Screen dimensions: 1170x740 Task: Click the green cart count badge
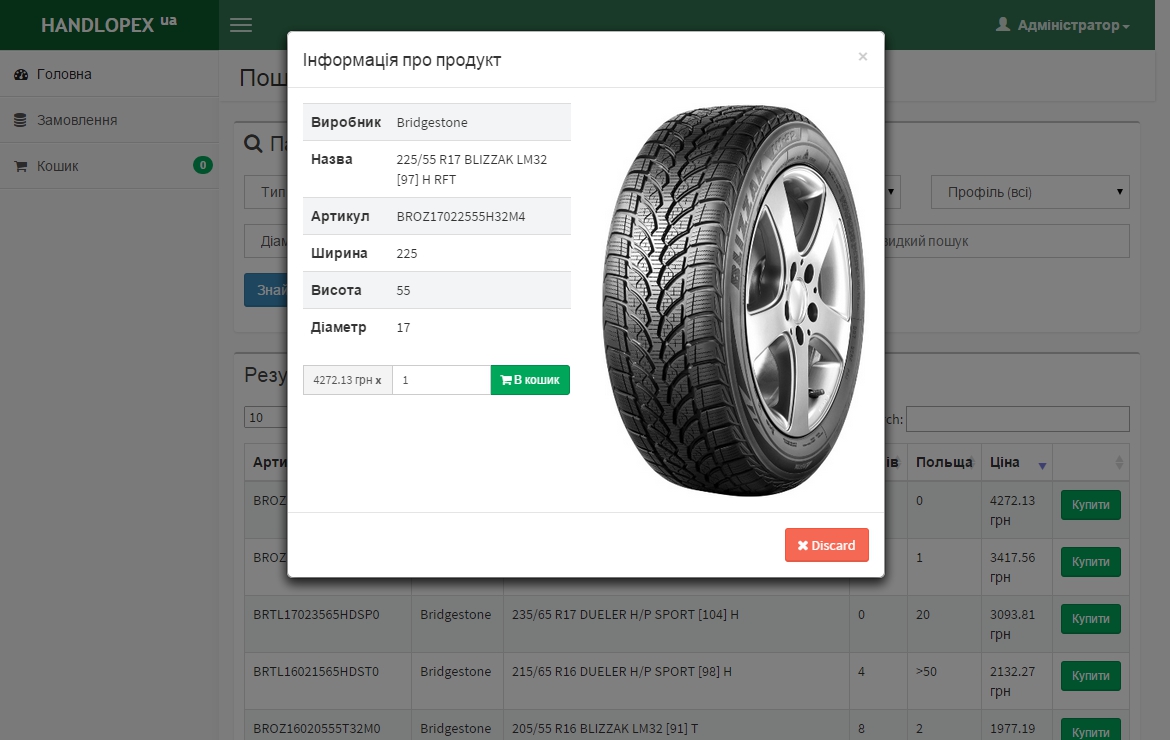203,165
